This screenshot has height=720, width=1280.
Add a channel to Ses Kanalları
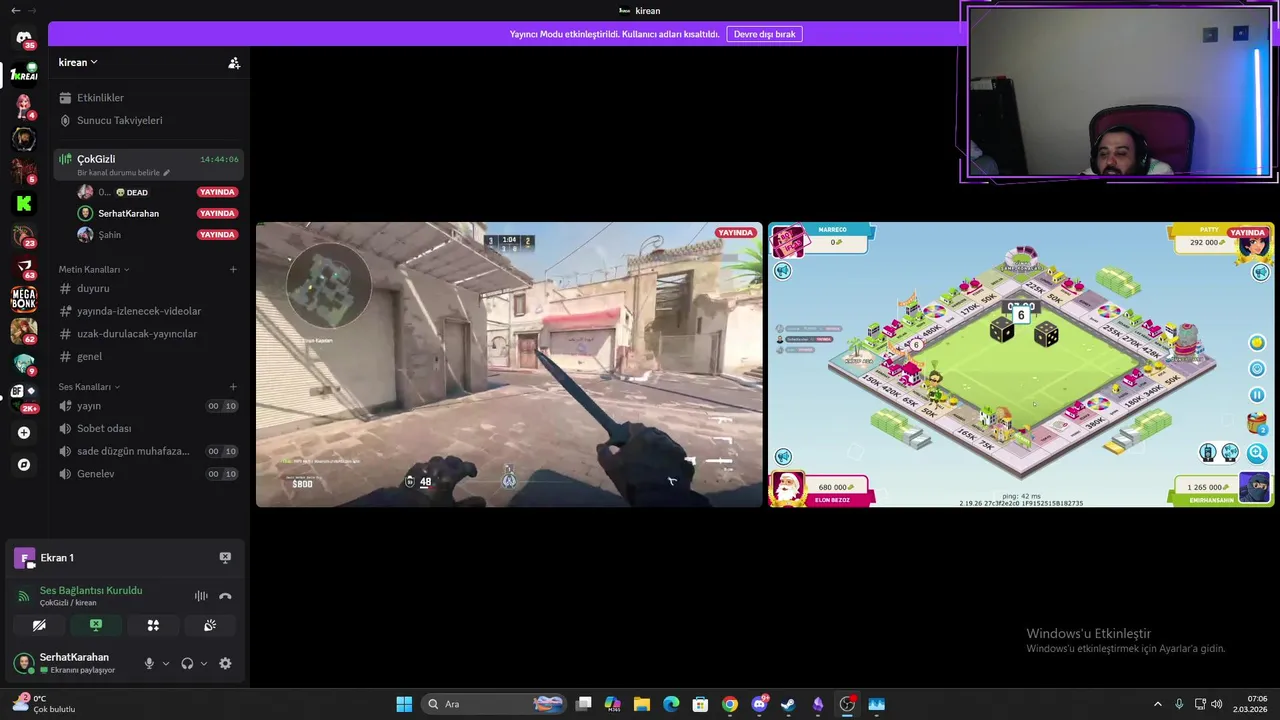[x=233, y=387]
